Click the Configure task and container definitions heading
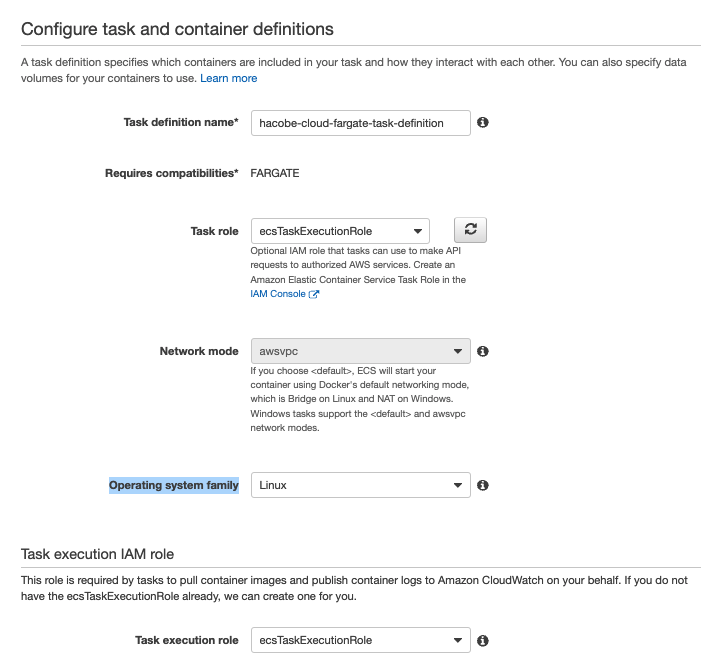Viewport: 714px width, 666px height. pyautogui.click(x=178, y=29)
